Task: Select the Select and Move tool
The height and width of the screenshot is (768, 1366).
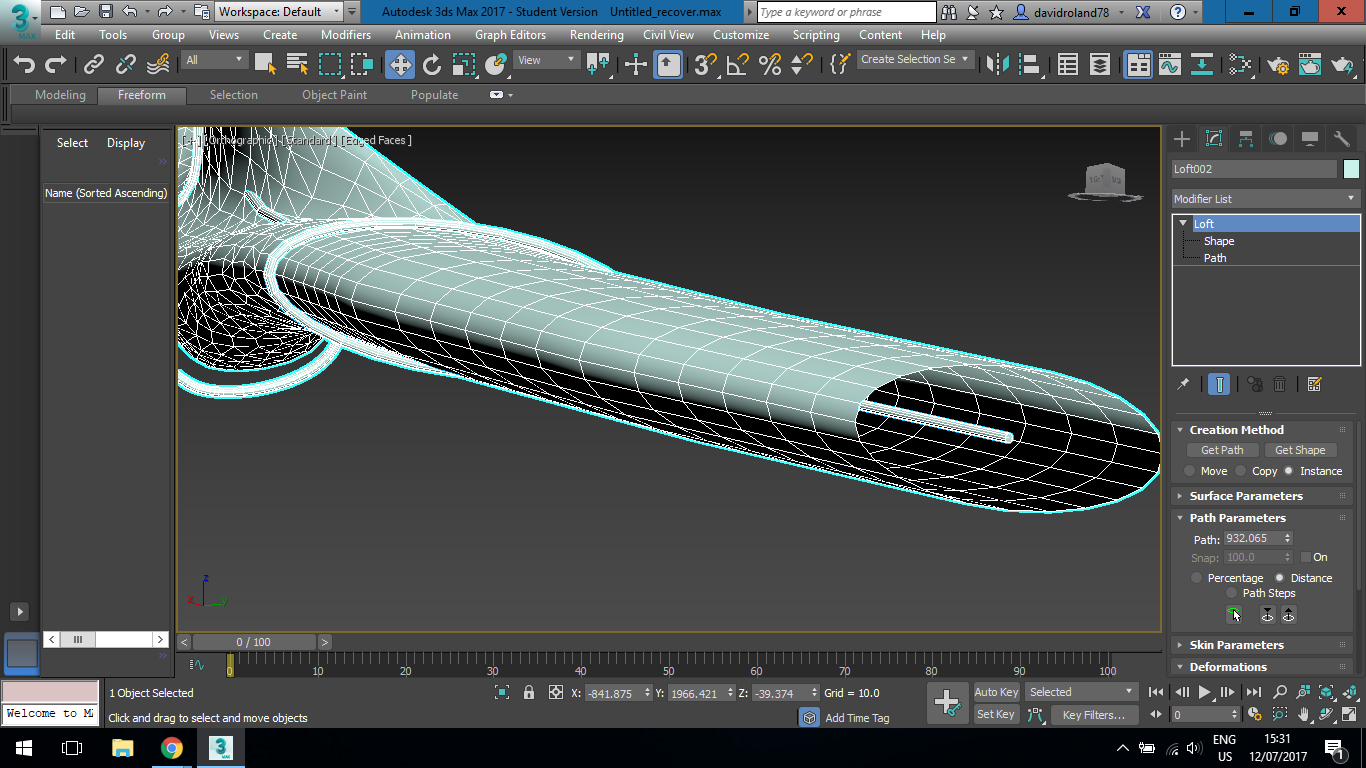Action: tap(400, 65)
